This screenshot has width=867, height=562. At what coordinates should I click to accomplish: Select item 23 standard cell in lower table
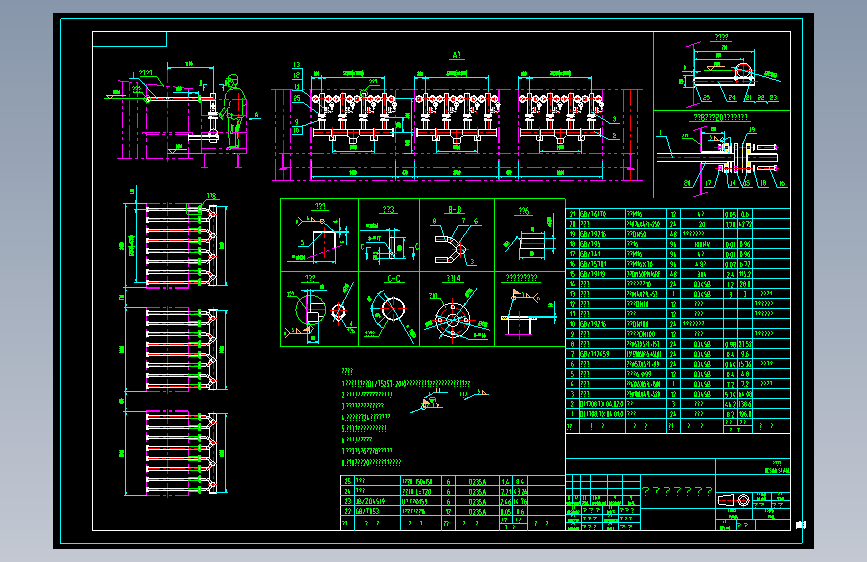(x=377, y=501)
